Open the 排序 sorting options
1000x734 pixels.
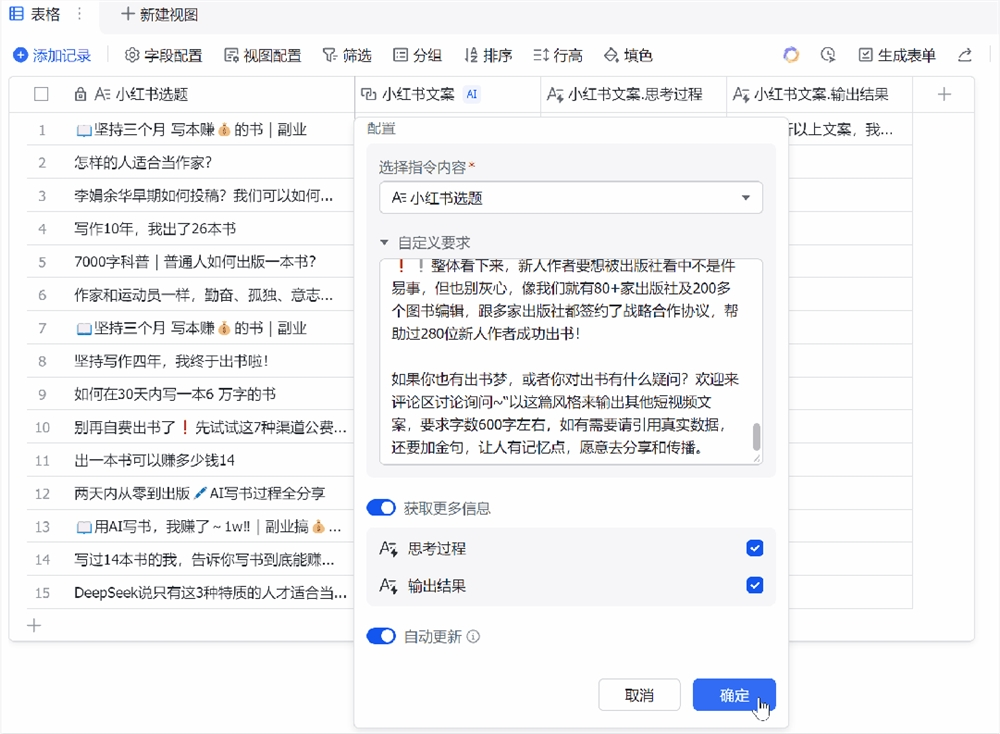tap(487, 56)
